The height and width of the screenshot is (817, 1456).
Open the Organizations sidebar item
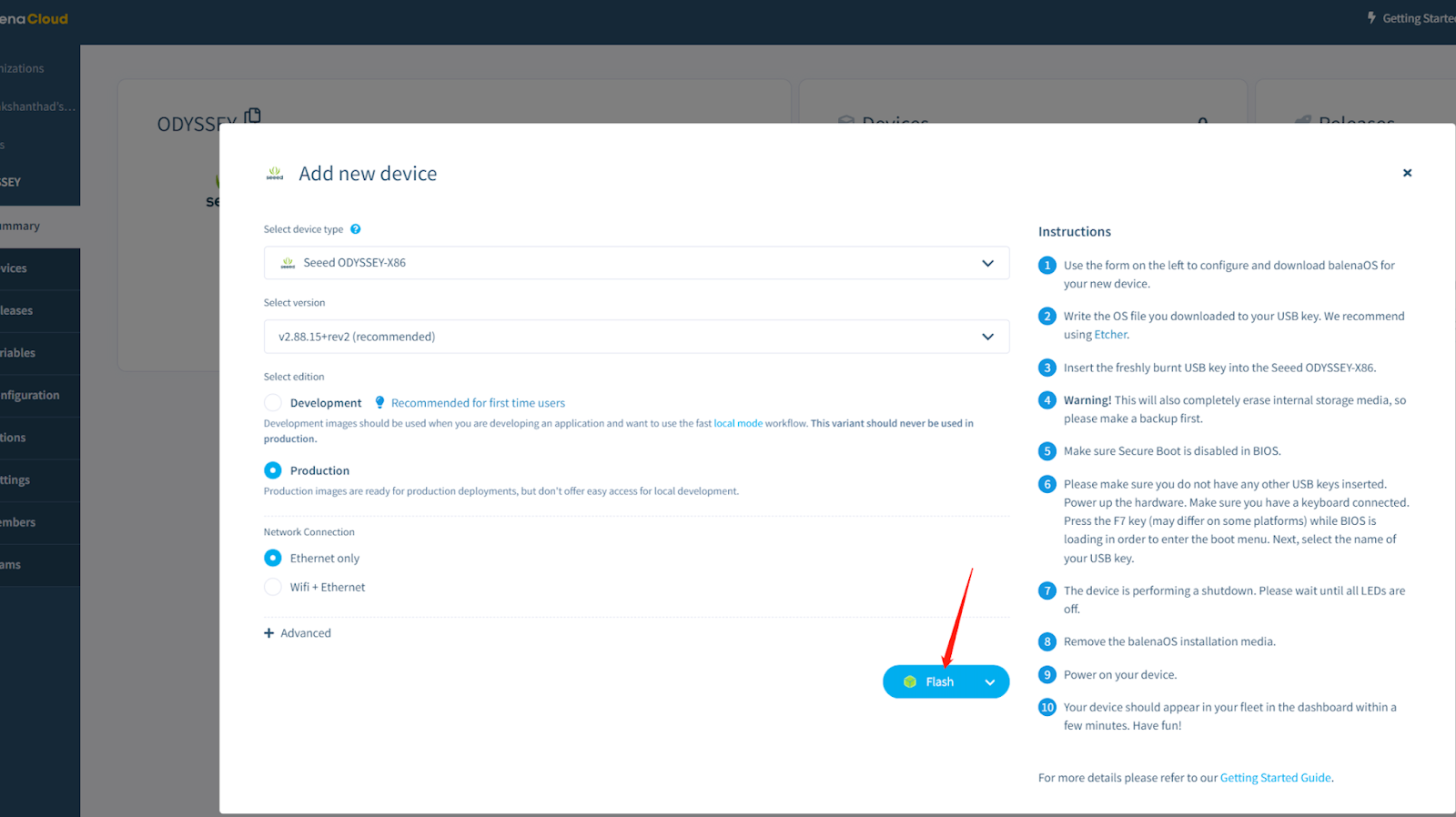[22, 68]
